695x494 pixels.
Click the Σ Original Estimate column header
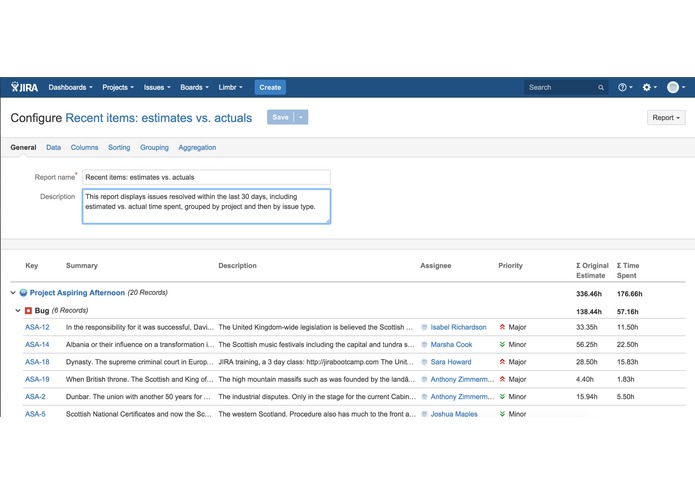coord(592,270)
